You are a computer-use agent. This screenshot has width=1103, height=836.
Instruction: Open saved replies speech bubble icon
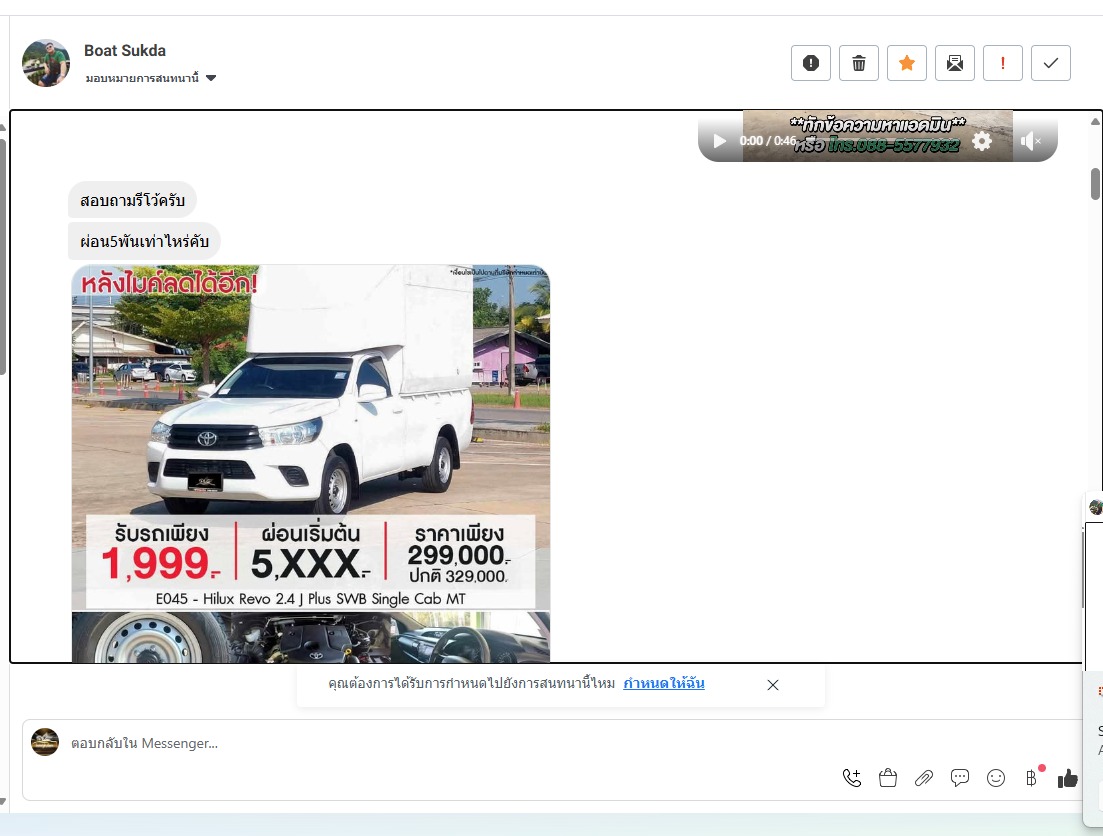[959, 778]
